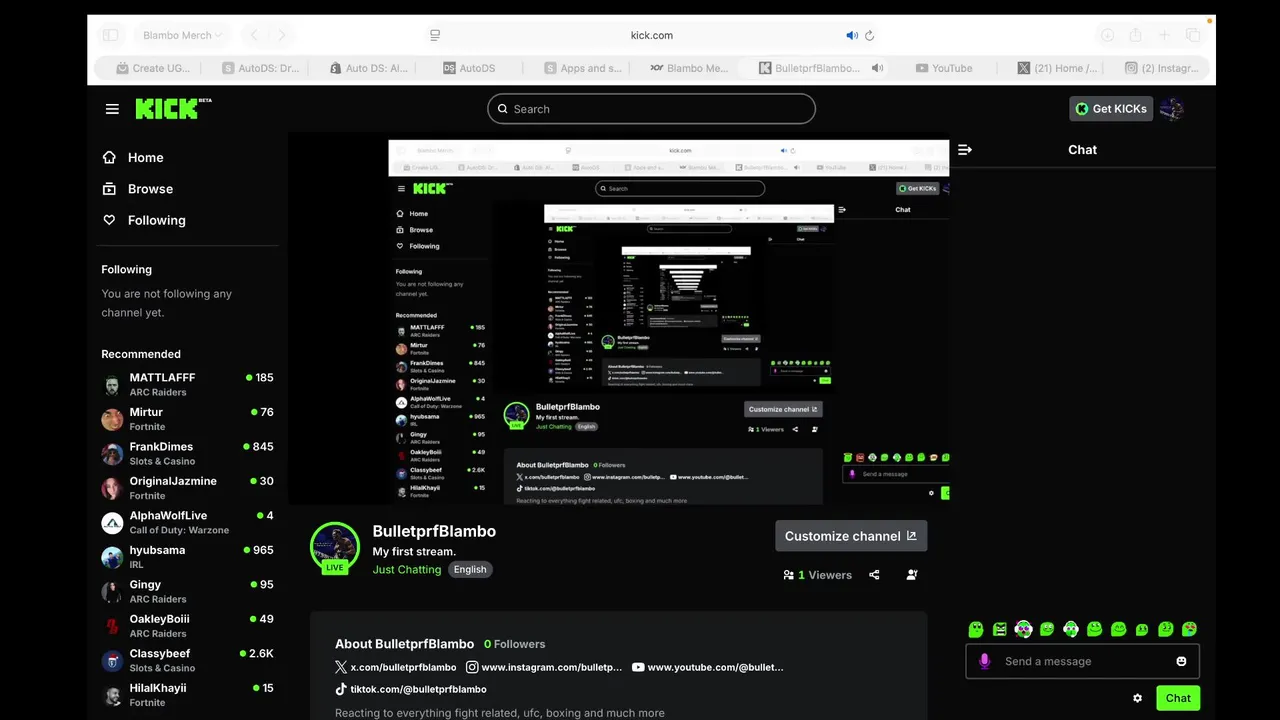Switch to the Apps and s... tab

tap(584, 68)
